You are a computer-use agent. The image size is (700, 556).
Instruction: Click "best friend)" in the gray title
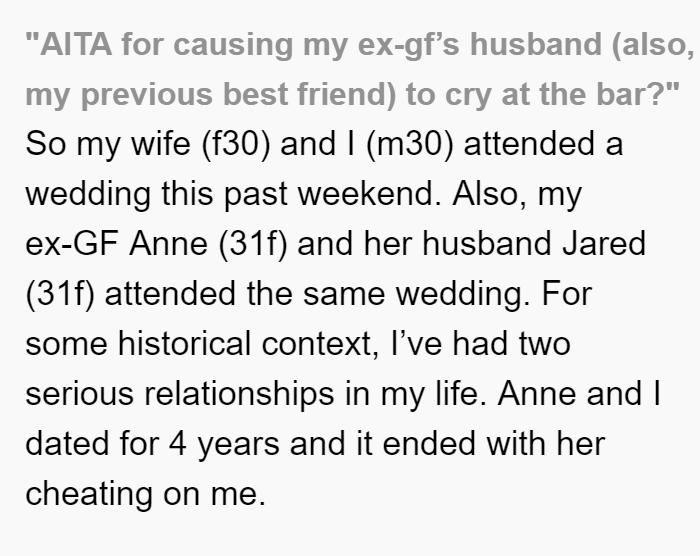(x=309, y=95)
